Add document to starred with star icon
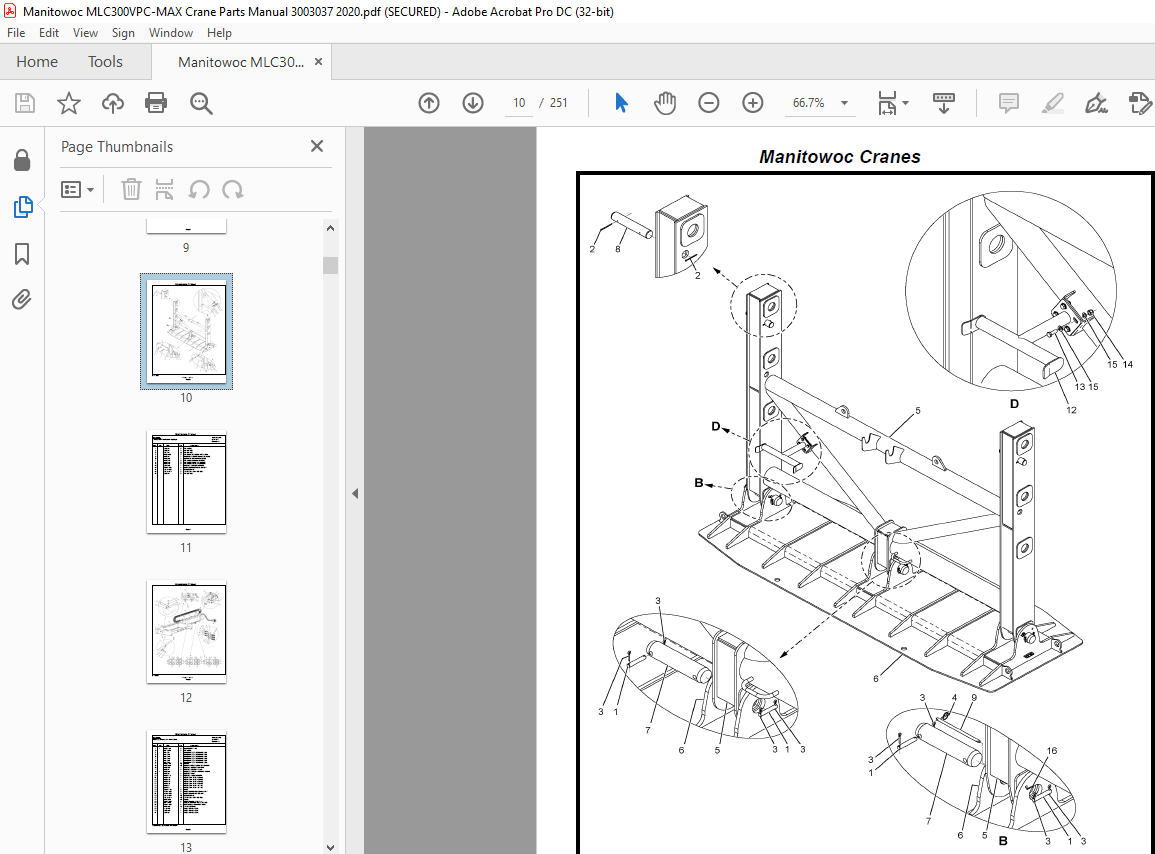The height and width of the screenshot is (854, 1155). coord(69,103)
